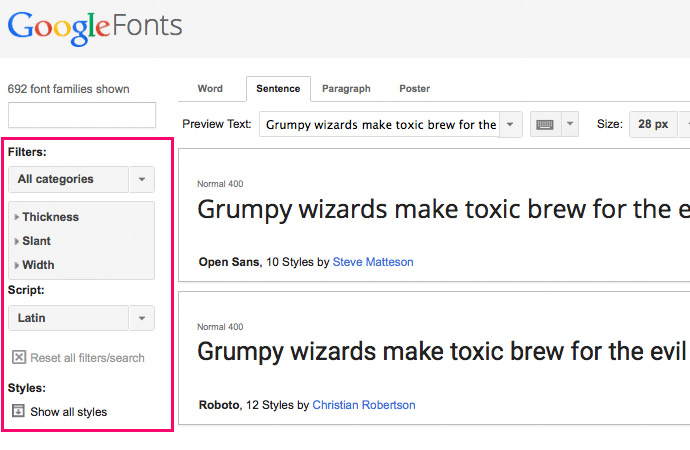Click the Roboto sample sentence
The width and height of the screenshot is (690, 450).
point(442,352)
